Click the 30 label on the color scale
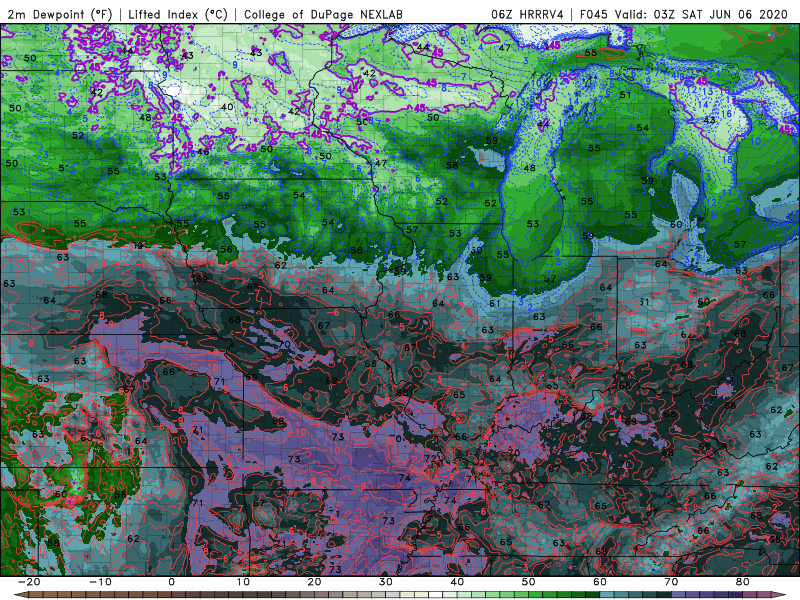Viewport: 800px width, 600px height. pos(386,582)
